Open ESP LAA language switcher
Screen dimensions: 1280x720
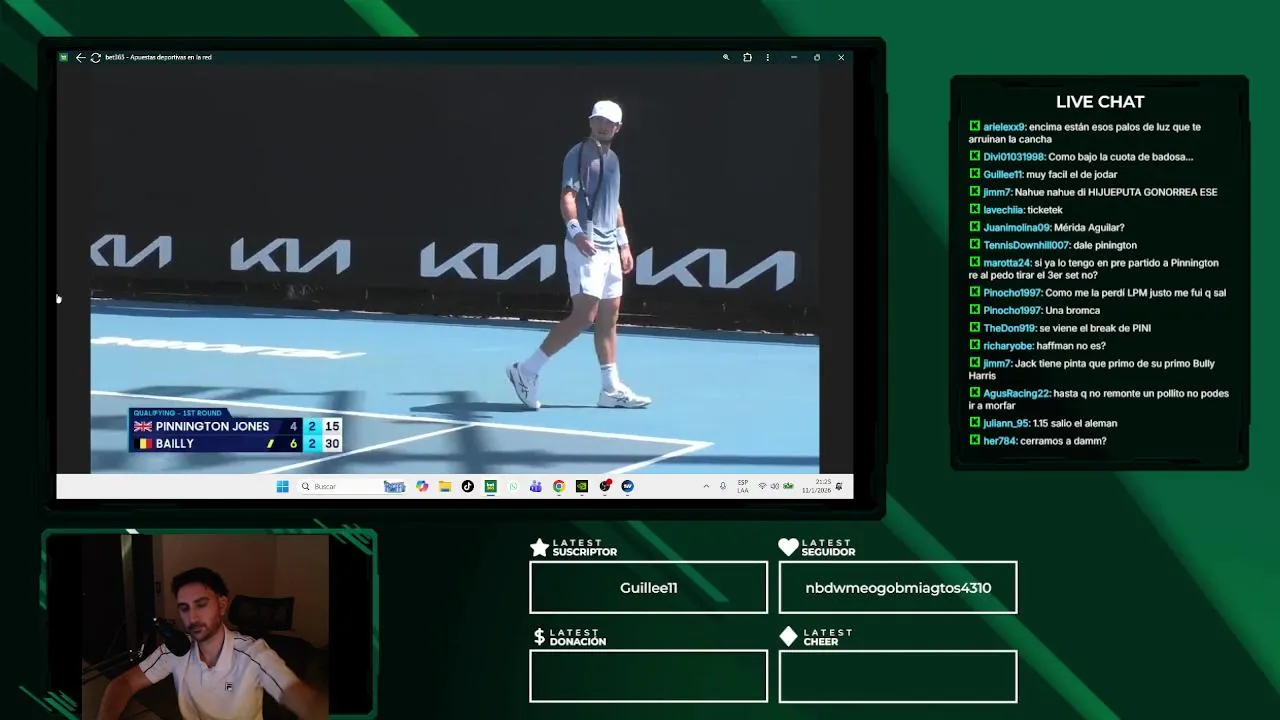pyautogui.click(x=743, y=486)
